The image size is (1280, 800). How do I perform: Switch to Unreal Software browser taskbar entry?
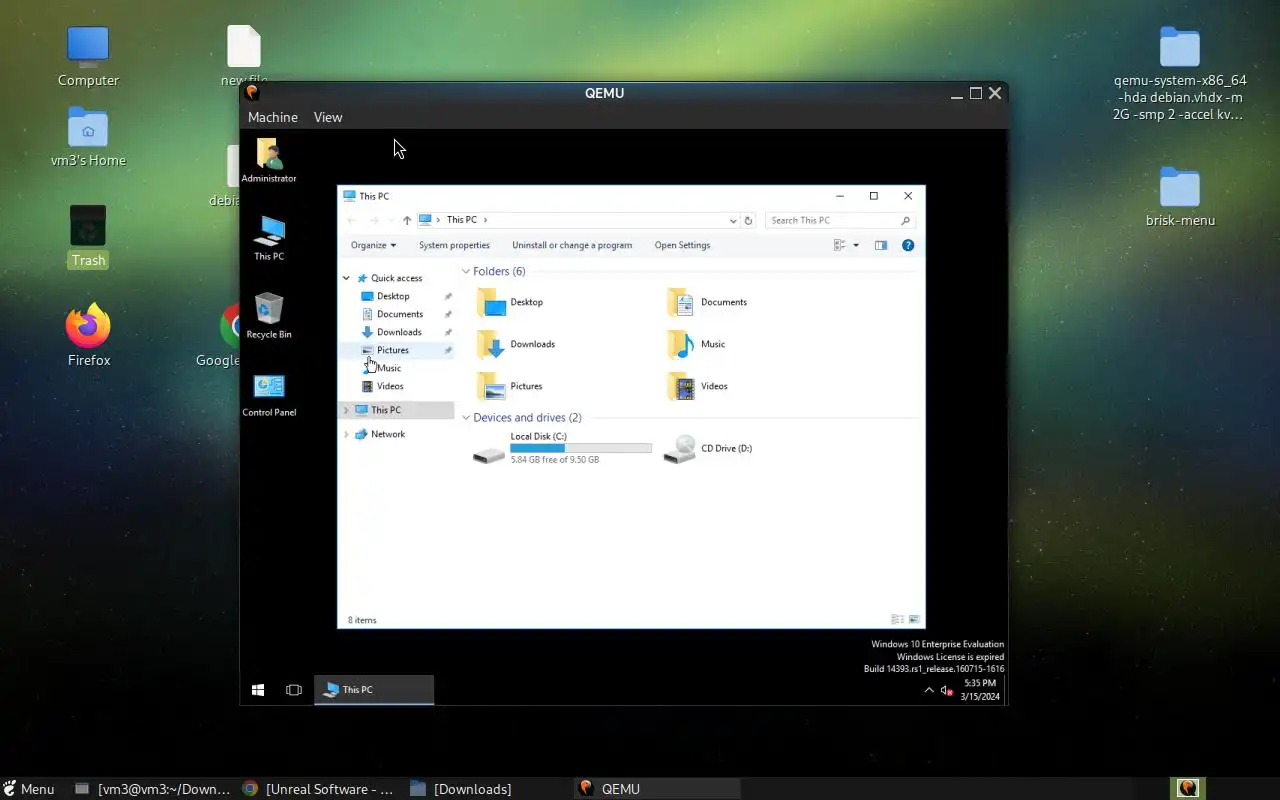click(319, 789)
